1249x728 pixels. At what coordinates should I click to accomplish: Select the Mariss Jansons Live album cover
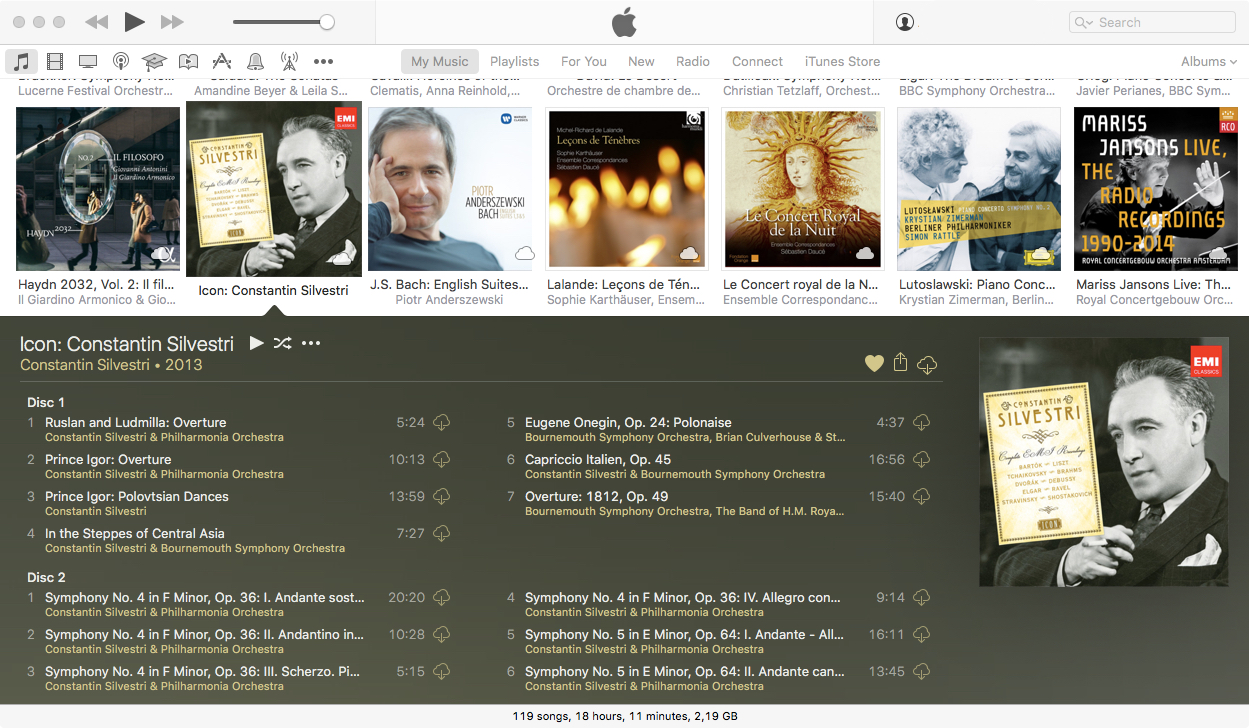(1155, 189)
